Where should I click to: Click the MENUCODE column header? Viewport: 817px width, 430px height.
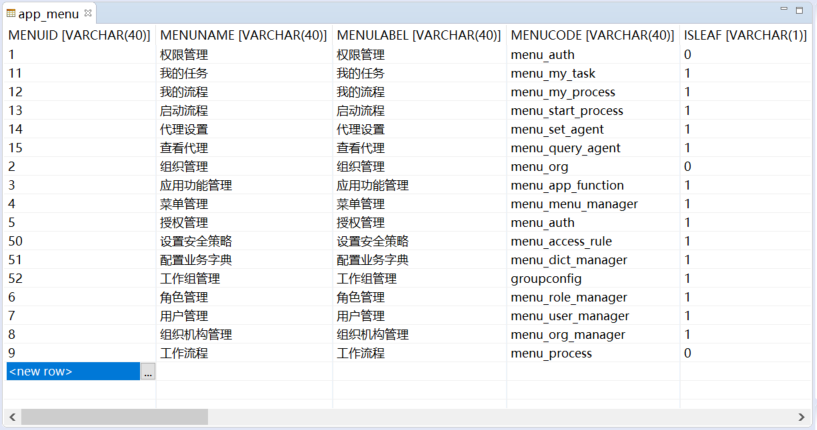coord(592,35)
